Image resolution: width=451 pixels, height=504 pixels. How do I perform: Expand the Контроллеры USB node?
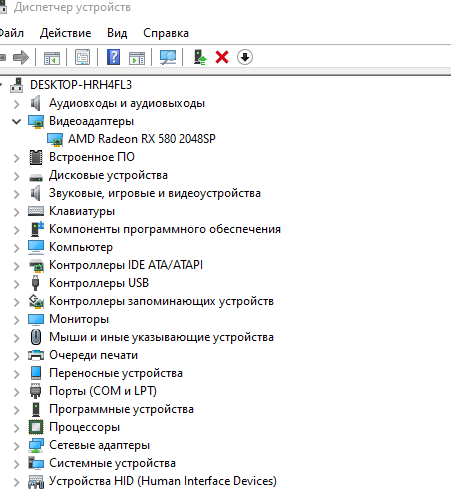tap(16, 284)
